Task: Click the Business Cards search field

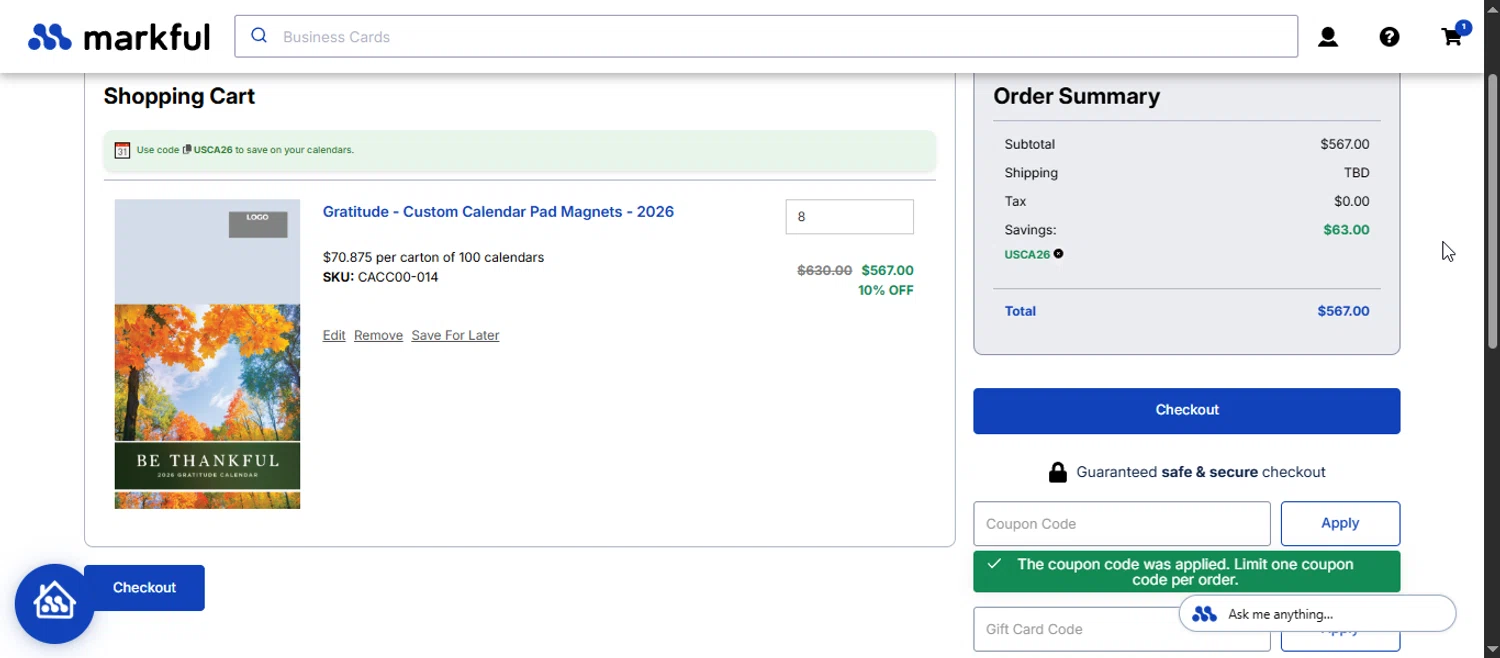Action: coord(780,37)
